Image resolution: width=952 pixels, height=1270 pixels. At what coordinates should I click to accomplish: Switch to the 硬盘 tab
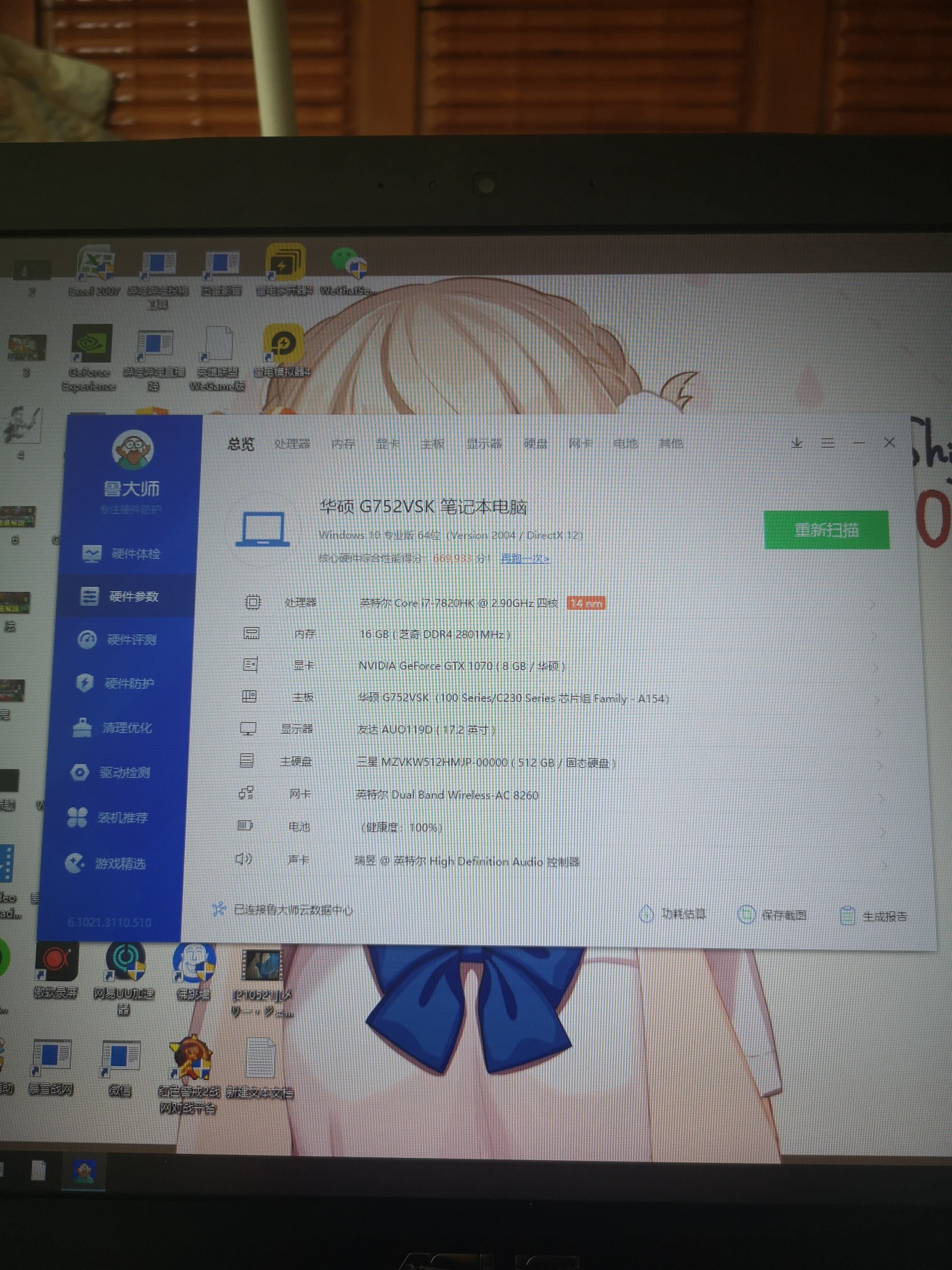pyautogui.click(x=536, y=444)
